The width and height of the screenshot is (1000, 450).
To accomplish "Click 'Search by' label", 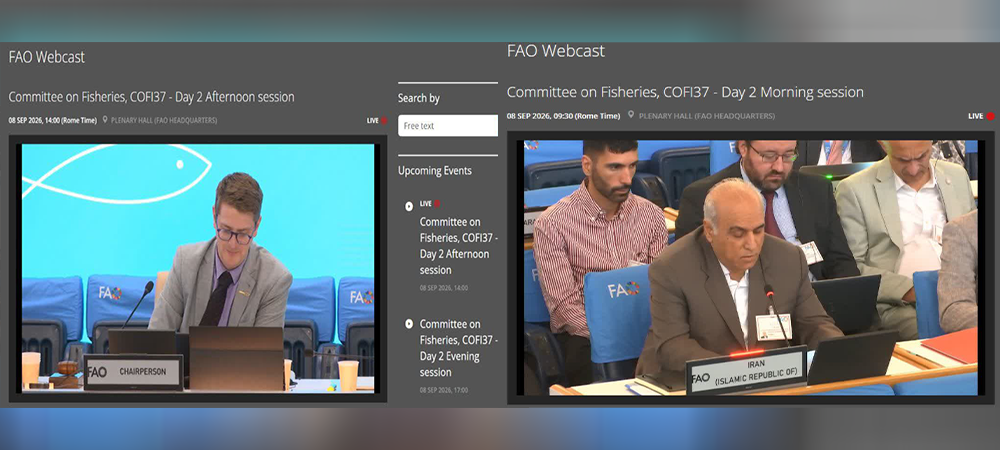I will [x=418, y=98].
